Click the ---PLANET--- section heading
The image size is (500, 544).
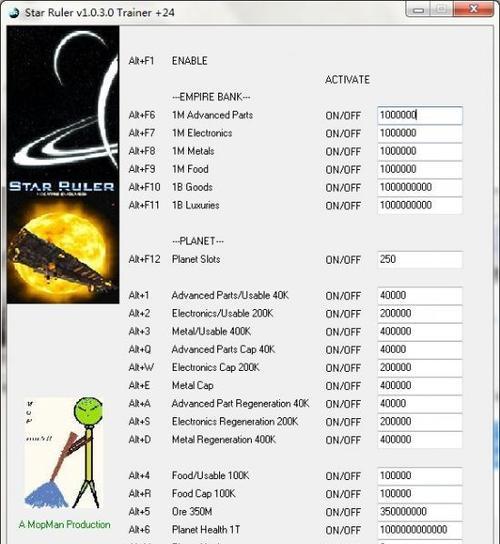click(198, 241)
